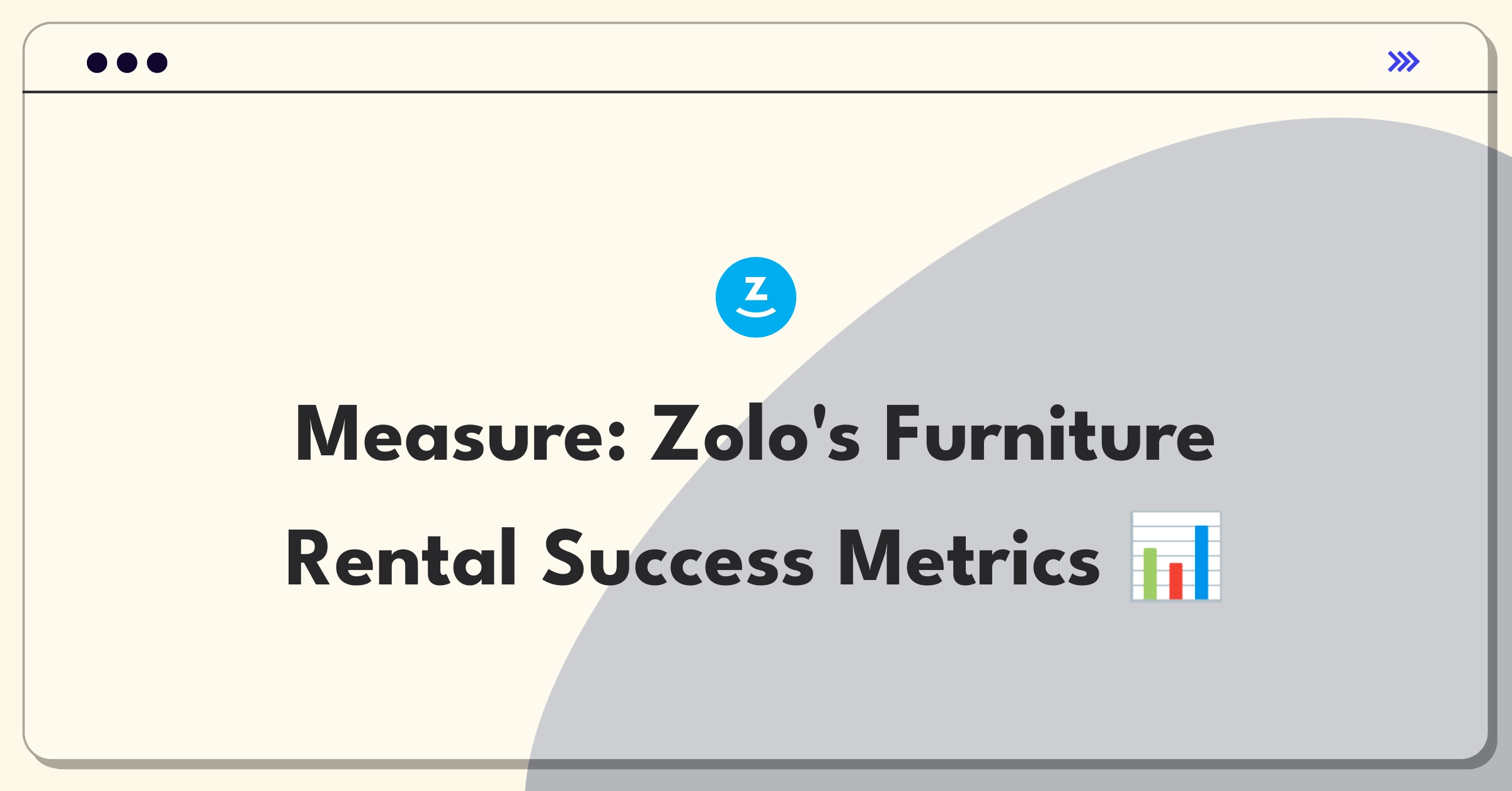Click the white smile curve in the logo
1512x791 pixels.
756,312
